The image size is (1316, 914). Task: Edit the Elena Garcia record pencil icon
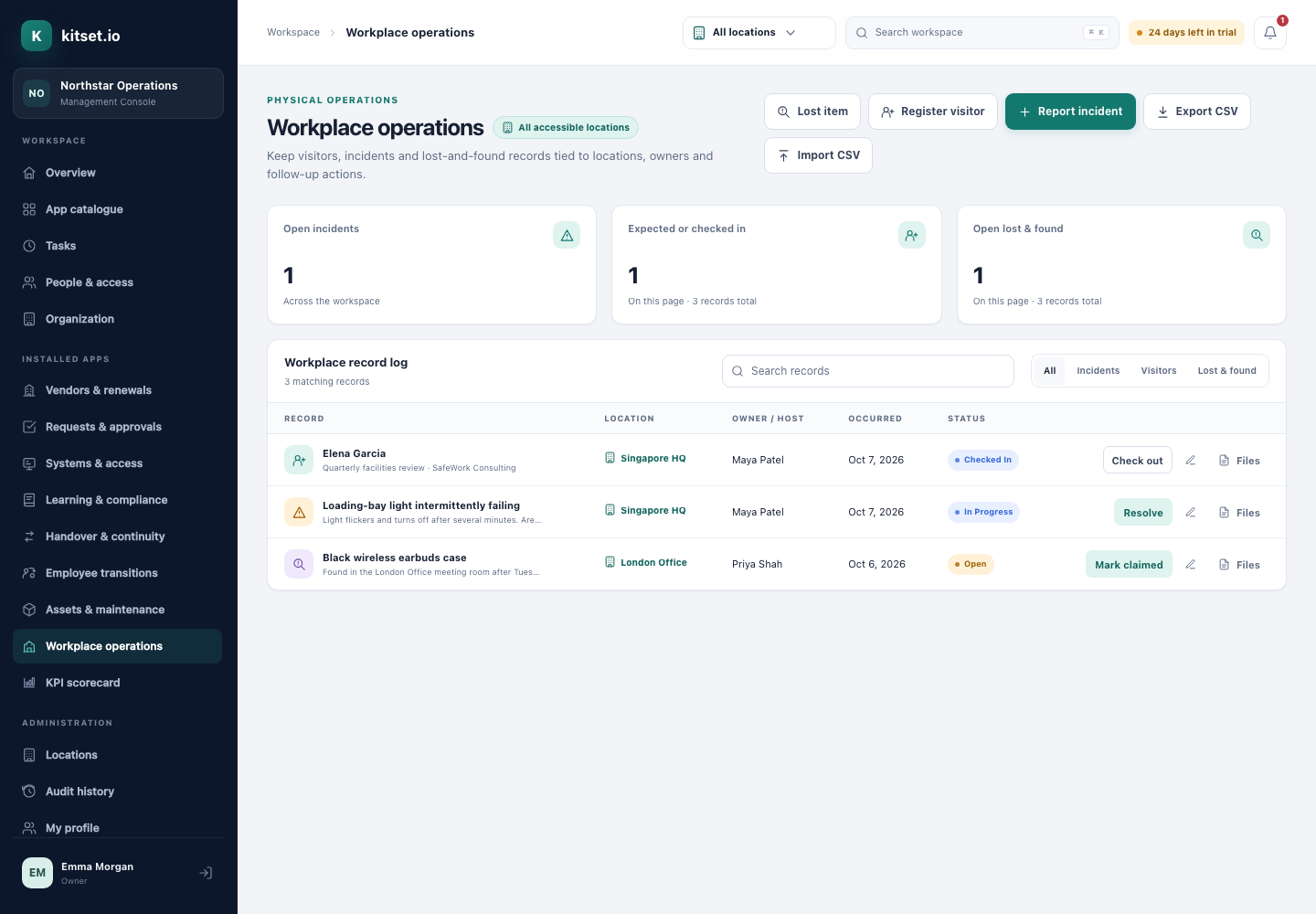tap(1191, 461)
